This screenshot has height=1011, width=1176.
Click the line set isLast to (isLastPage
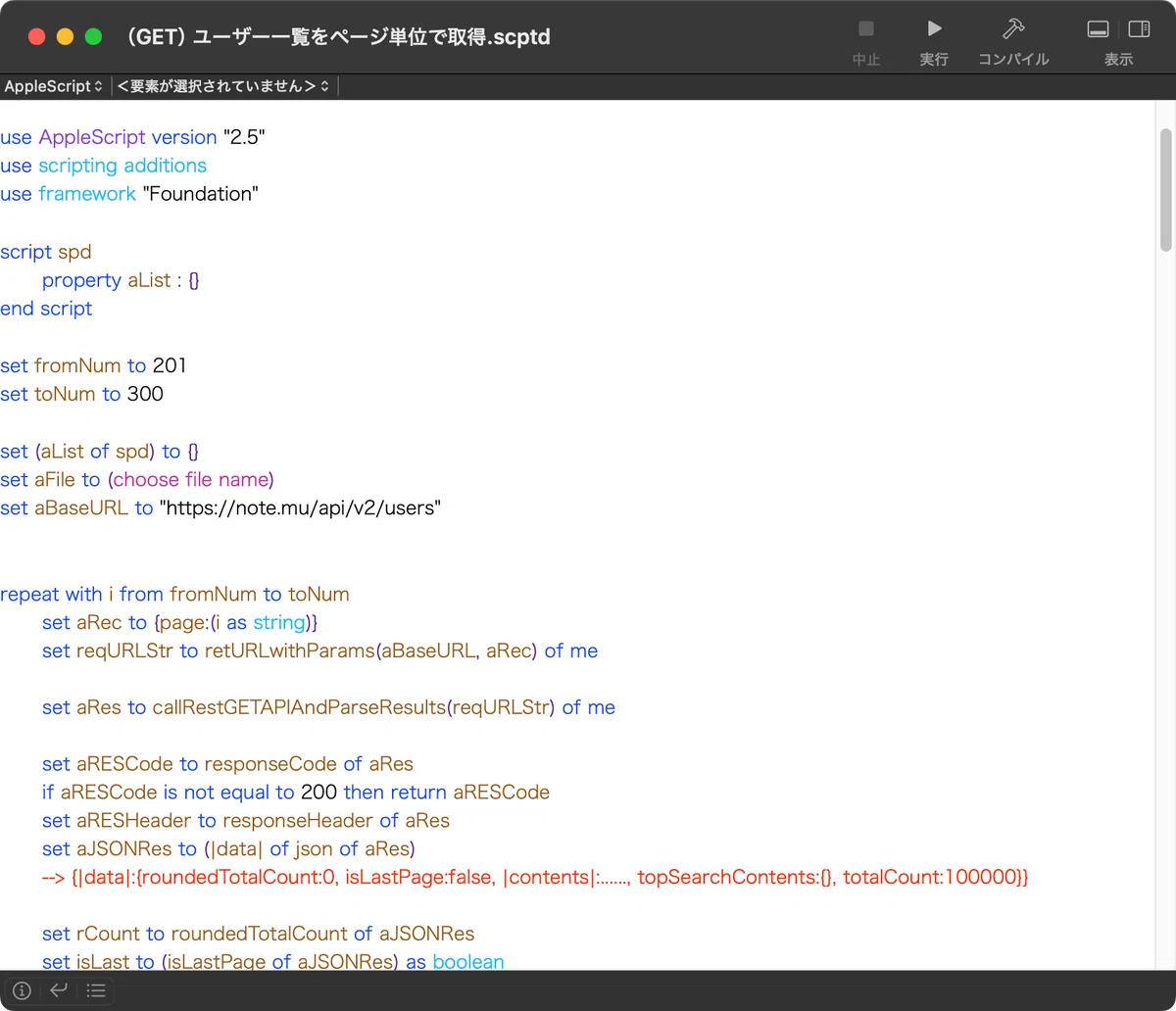(273, 962)
